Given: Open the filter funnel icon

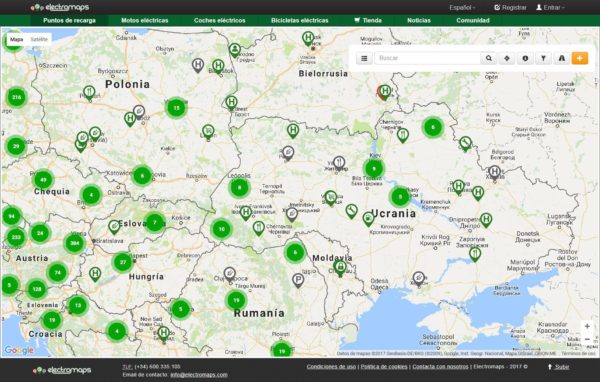Looking at the screenshot, I should pos(543,58).
